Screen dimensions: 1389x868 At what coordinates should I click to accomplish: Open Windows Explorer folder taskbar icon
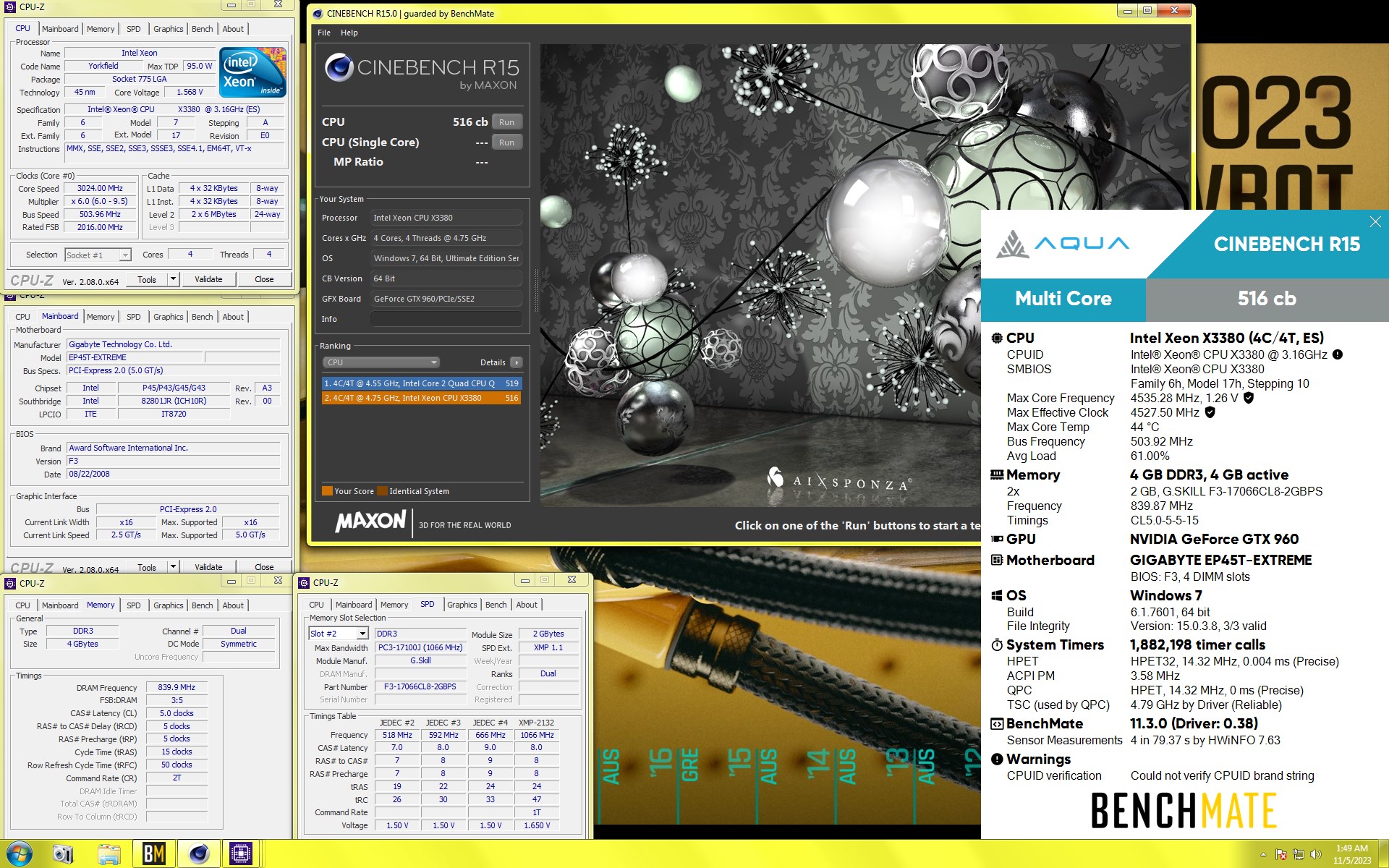pyautogui.click(x=109, y=854)
